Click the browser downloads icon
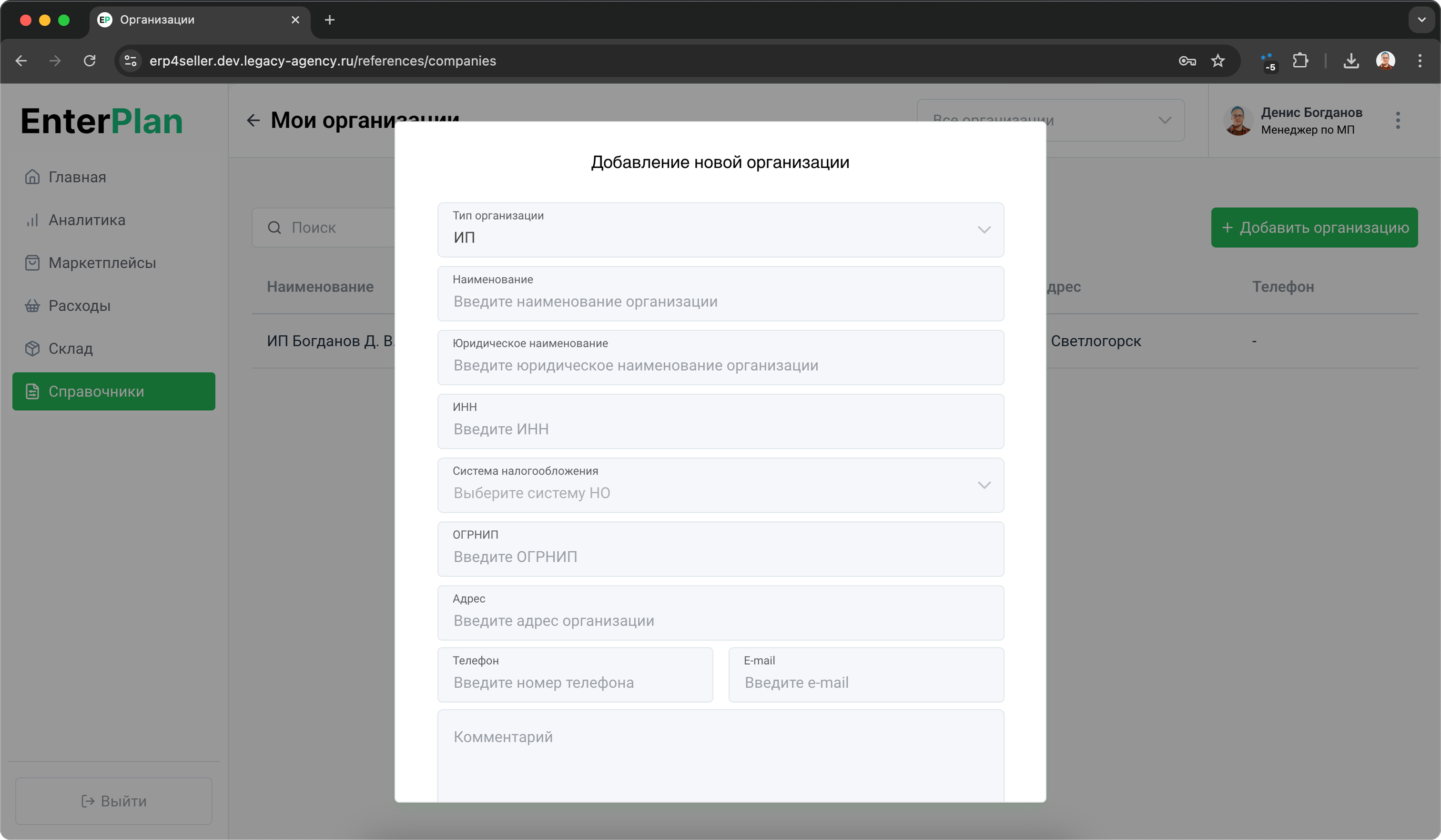Image resolution: width=1441 pixels, height=840 pixels. pos(1351,61)
